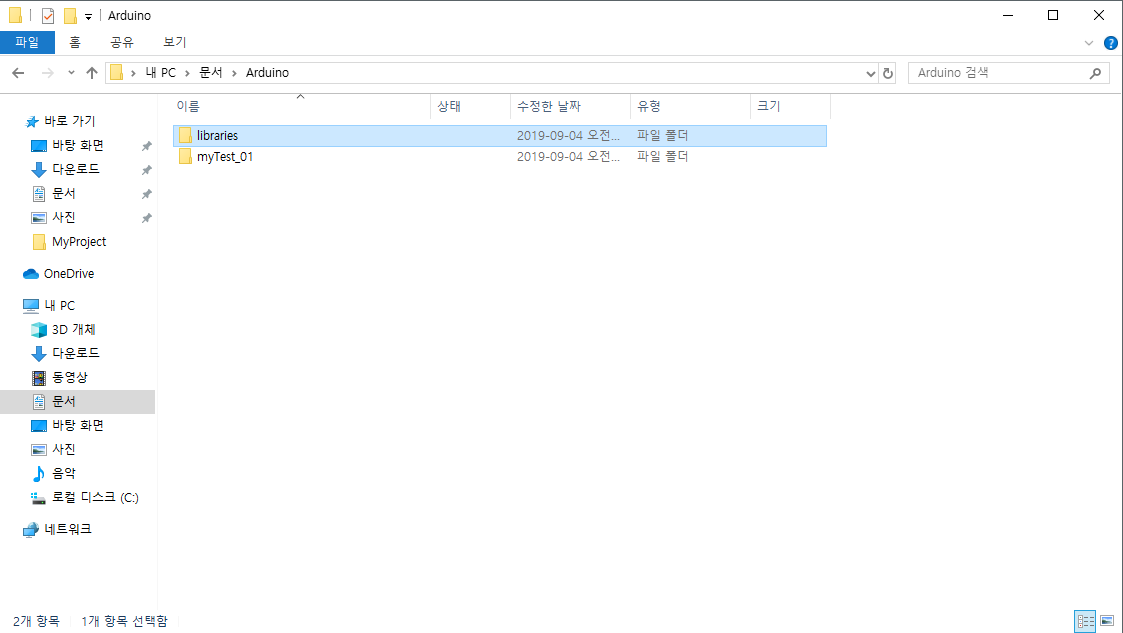Click myTest_01 row type 파일 폴더
The width and height of the screenshot is (1123, 633).
tap(662, 156)
